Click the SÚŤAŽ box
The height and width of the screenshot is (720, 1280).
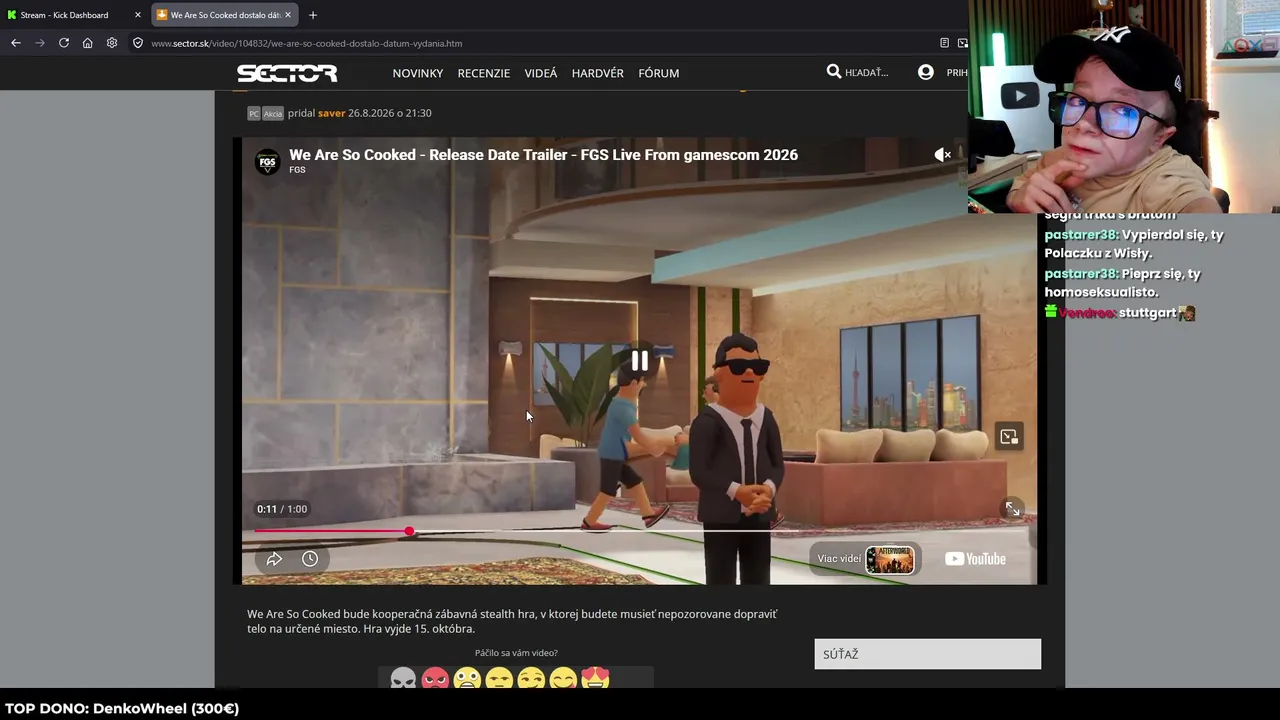click(927, 654)
